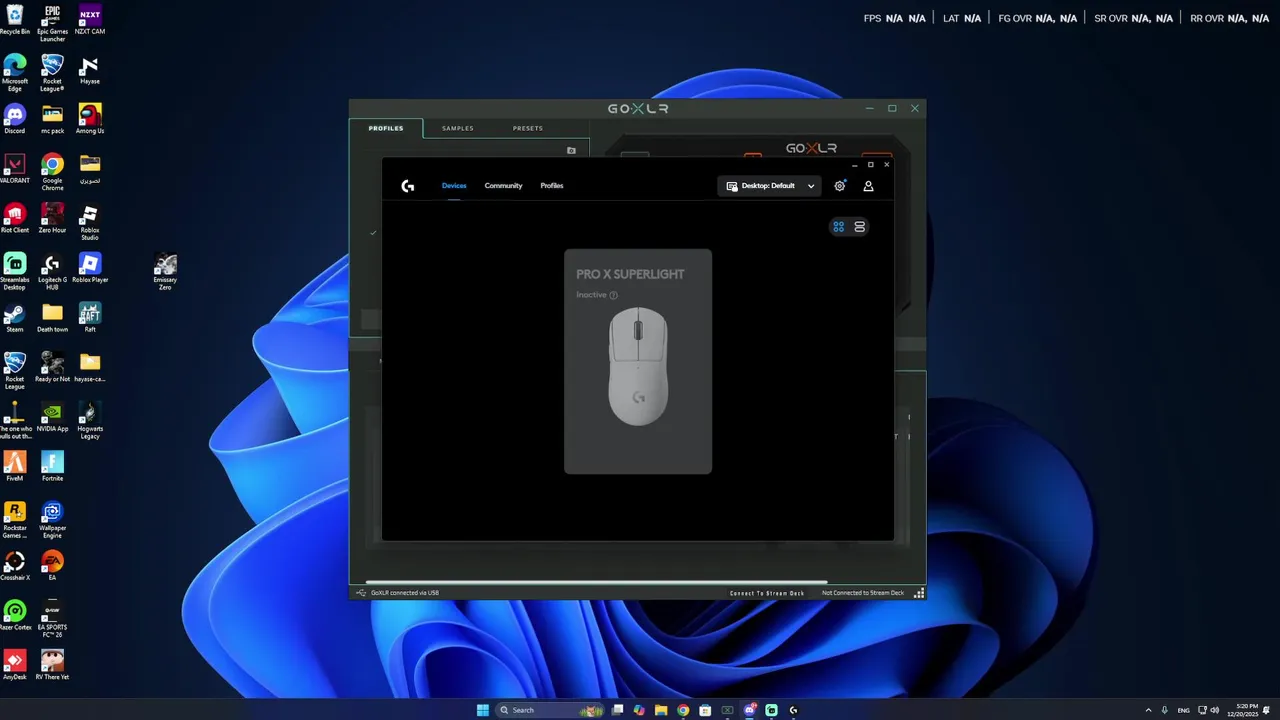Screen dimensions: 1280x720
Task: Open the Recycle Bin desktop icon
Action: click(15, 20)
